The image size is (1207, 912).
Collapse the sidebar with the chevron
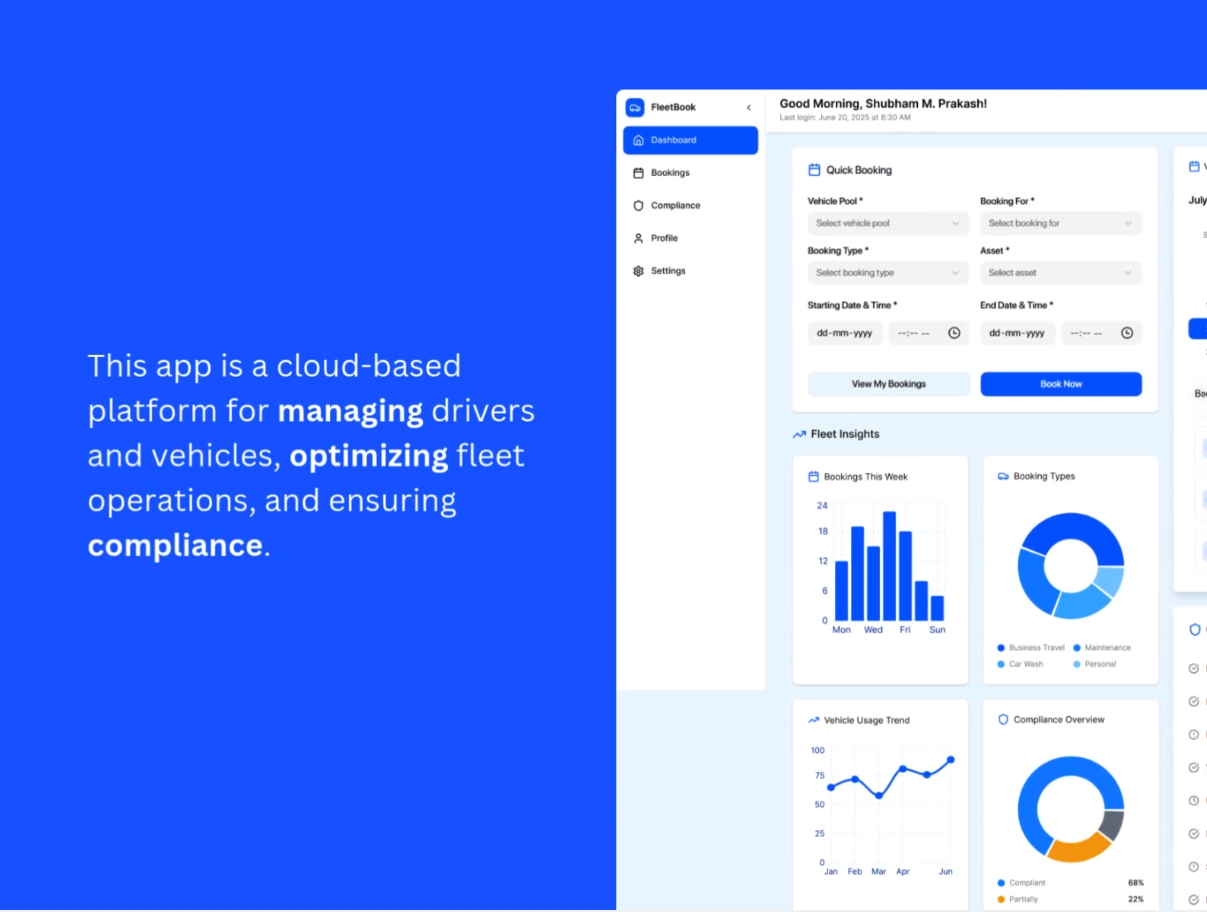point(748,107)
